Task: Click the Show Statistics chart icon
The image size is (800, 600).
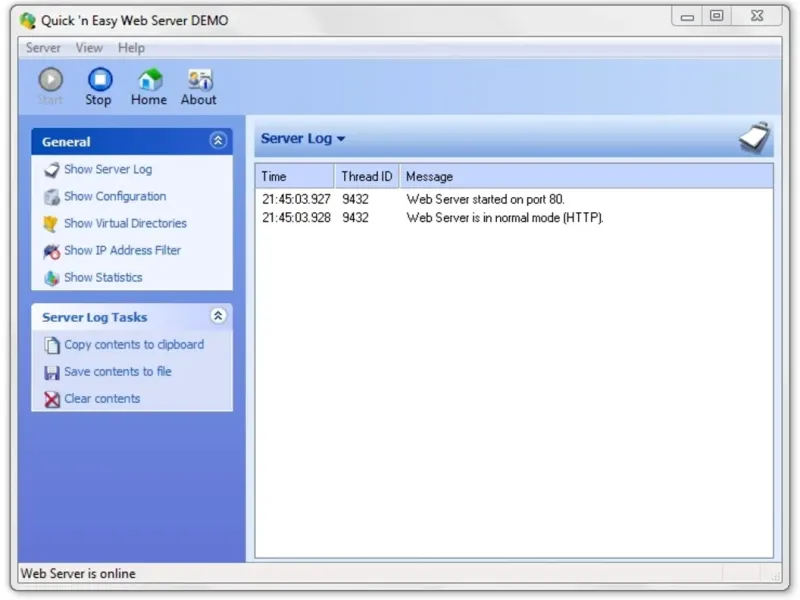Action: click(52, 278)
